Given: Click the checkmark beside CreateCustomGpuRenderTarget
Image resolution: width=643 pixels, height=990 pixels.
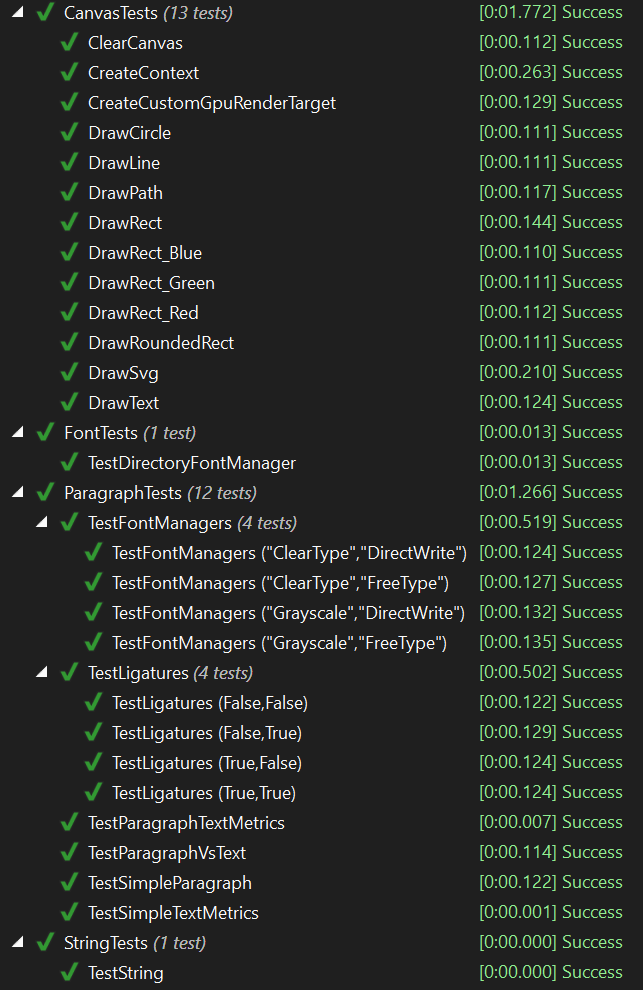Looking at the screenshot, I should (69, 102).
